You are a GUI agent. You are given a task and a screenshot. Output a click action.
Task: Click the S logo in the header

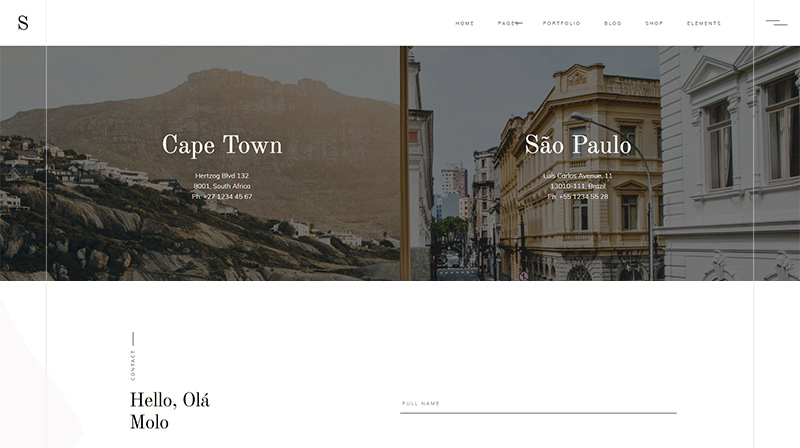click(x=23, y=23)
